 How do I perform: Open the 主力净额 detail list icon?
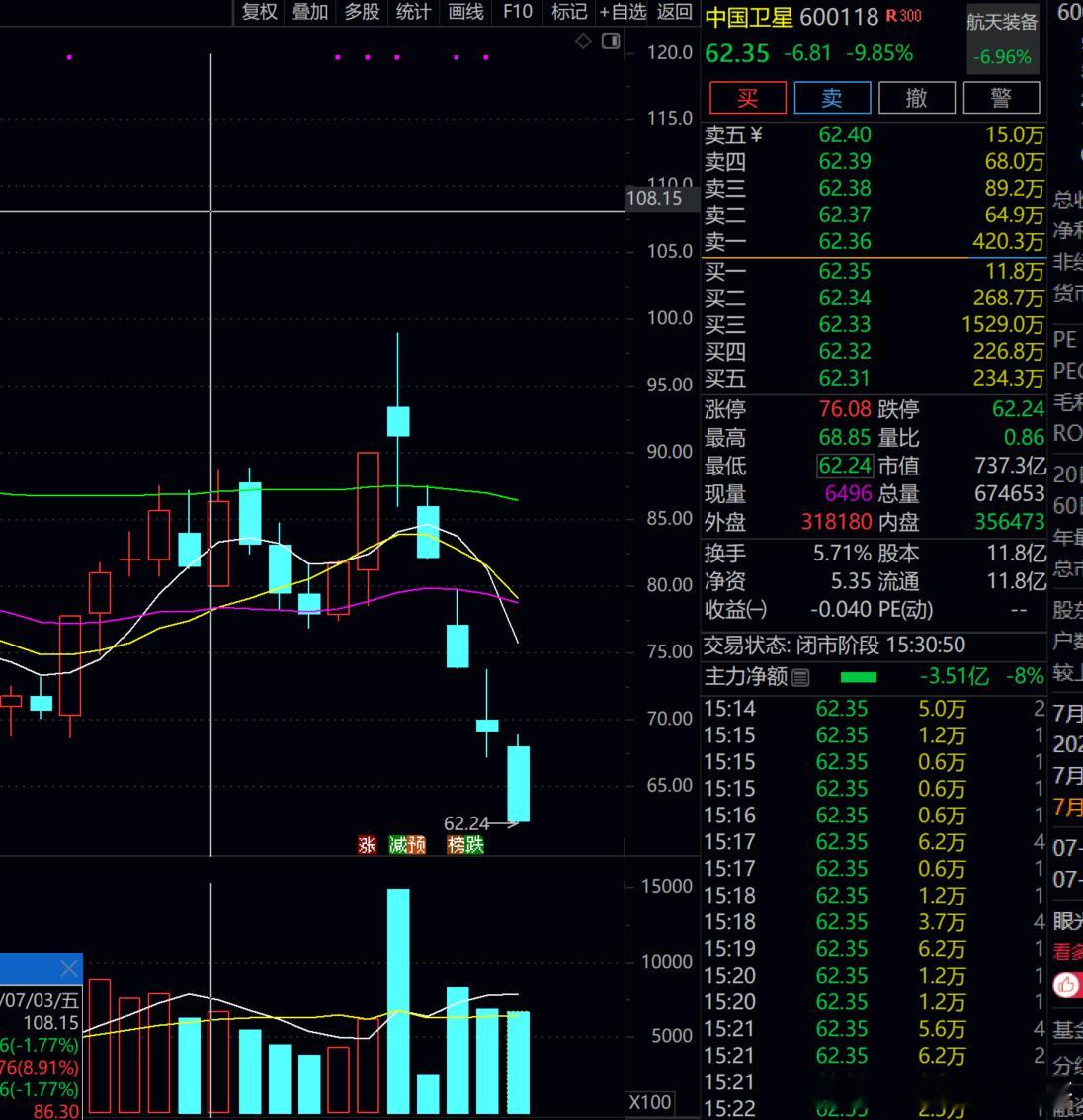coord(801,677)
